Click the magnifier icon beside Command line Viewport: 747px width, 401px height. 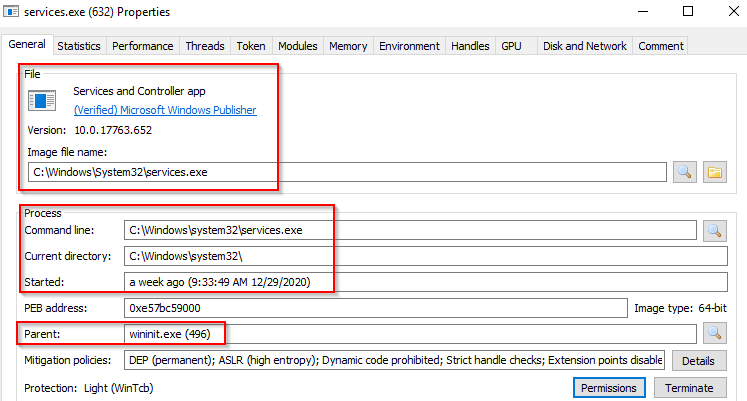pos(715,230)
